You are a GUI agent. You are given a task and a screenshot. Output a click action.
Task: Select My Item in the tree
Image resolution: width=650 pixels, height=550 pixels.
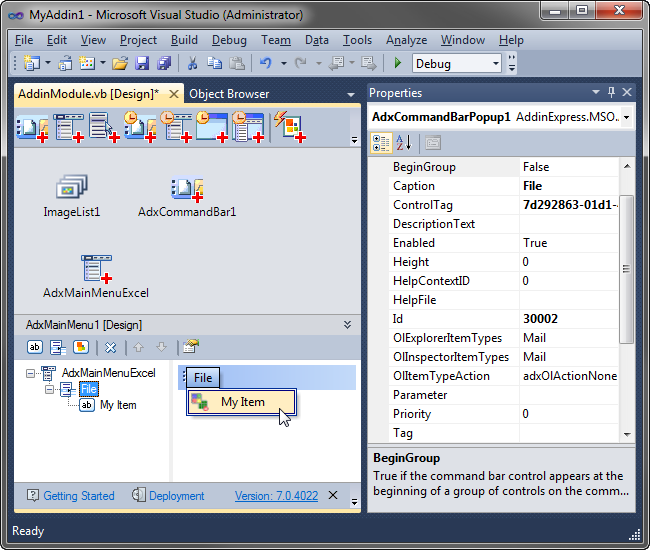(x=118, y=405)
